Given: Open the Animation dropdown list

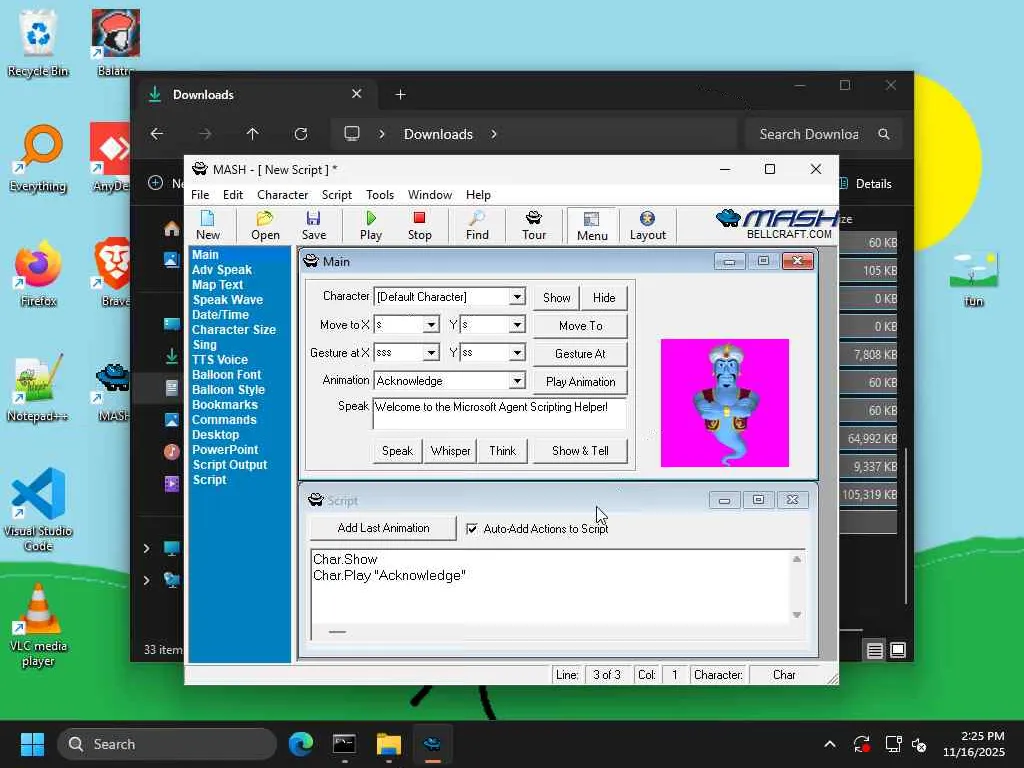Looking at the screenshot, I should [x=517, y=381].
